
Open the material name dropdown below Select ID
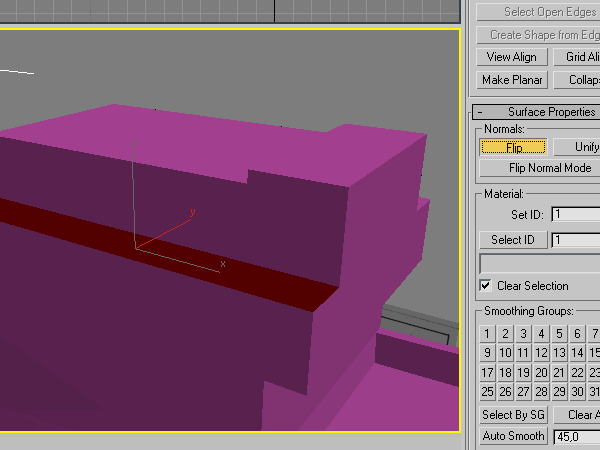(540, 263)
